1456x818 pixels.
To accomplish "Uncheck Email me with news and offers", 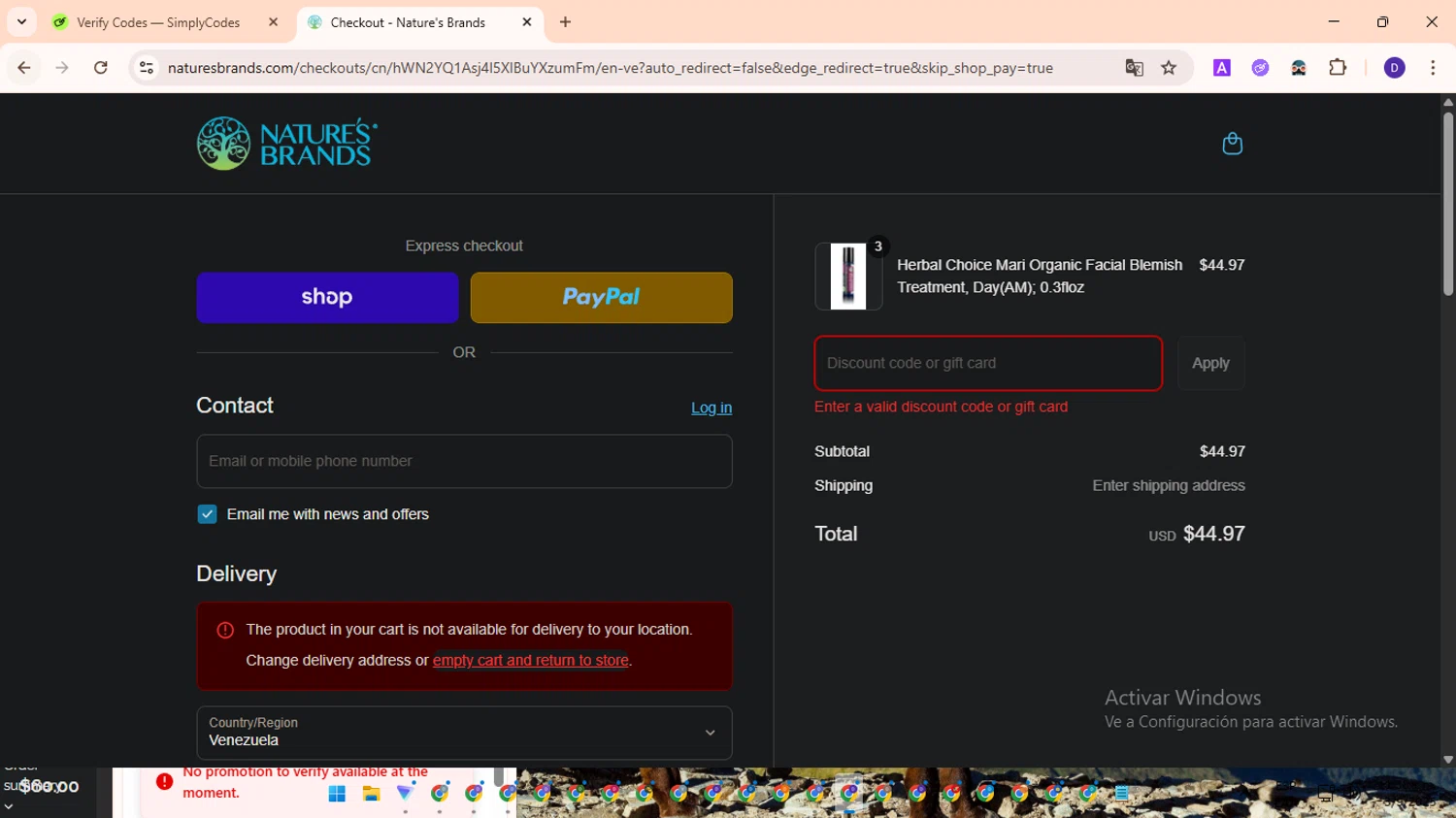I will 207,514.
